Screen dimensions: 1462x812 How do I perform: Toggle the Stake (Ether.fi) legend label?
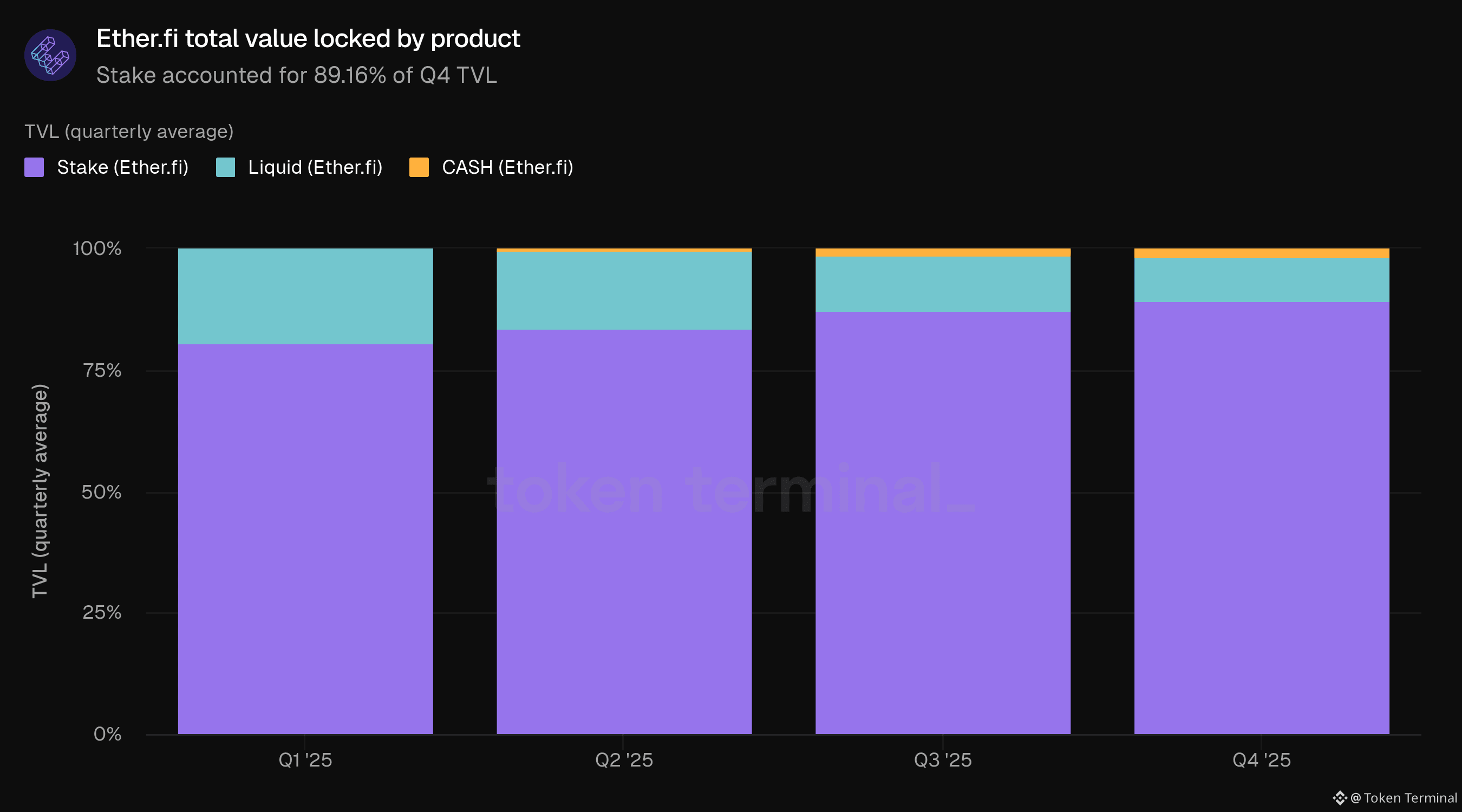point(122,167)
